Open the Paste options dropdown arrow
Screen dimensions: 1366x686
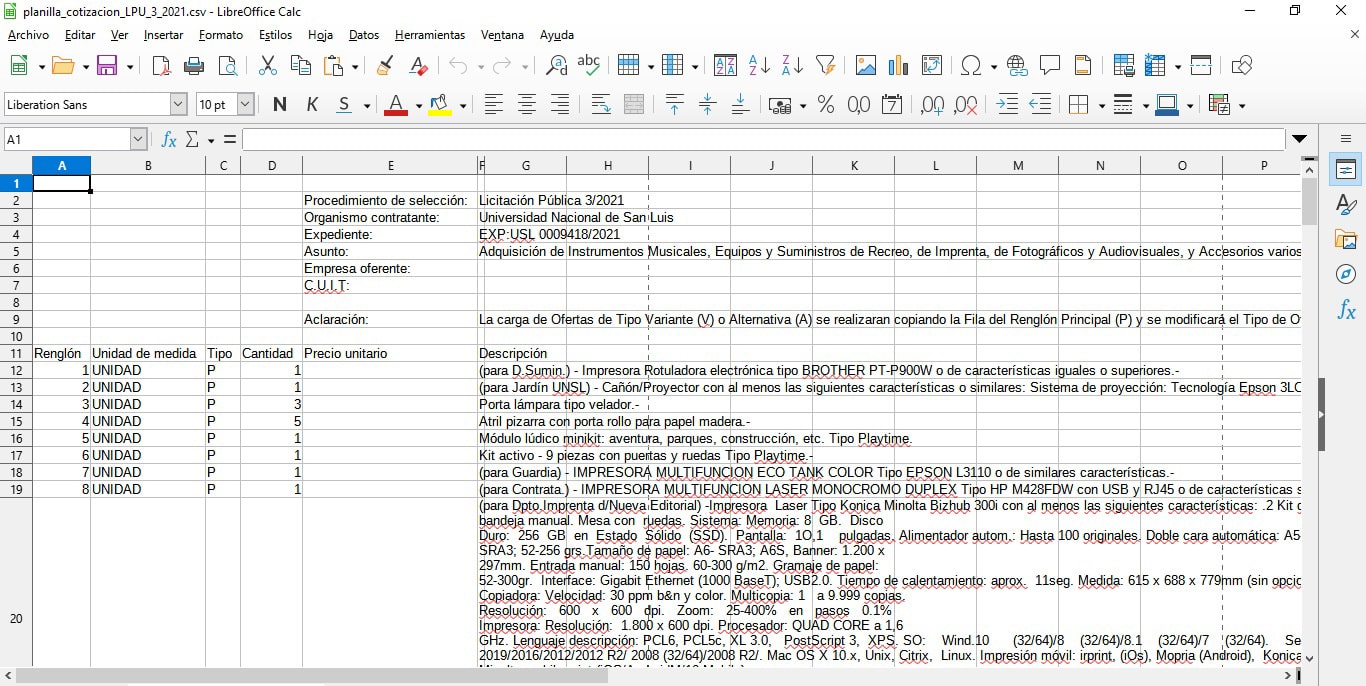click(354, 67)
